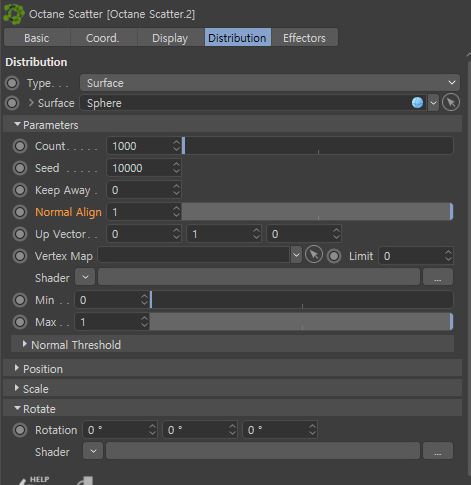Open the Rotate Shader browse button
This screenshot has height=485, width=471.
click(438, 451)
